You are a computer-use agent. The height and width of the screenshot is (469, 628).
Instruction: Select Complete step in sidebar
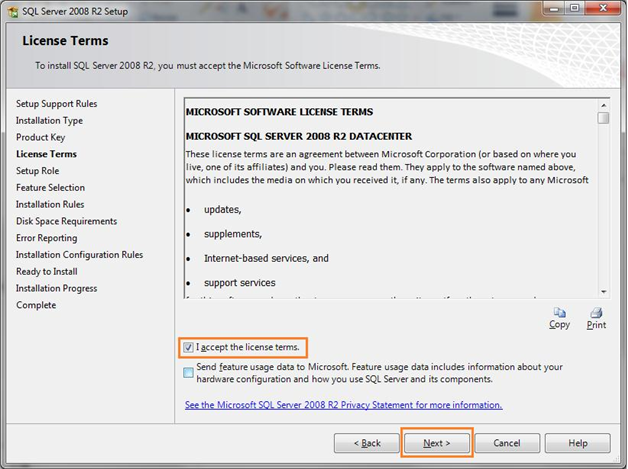pyautogui.click(x=36, y=305)
